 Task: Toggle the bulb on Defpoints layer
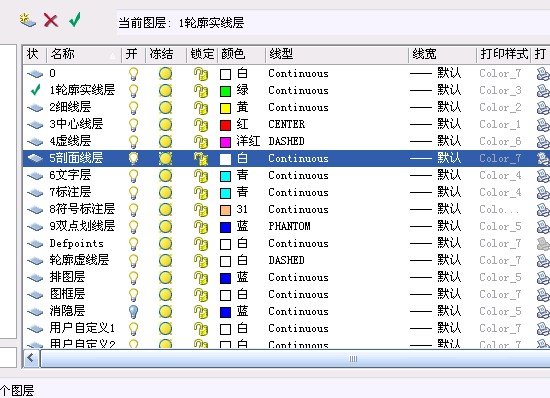[133, 243]
